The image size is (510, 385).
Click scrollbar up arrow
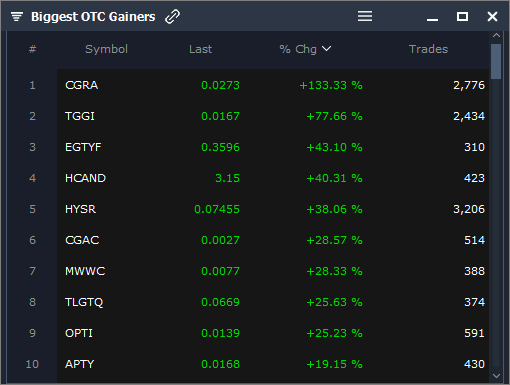click(496, 35)
